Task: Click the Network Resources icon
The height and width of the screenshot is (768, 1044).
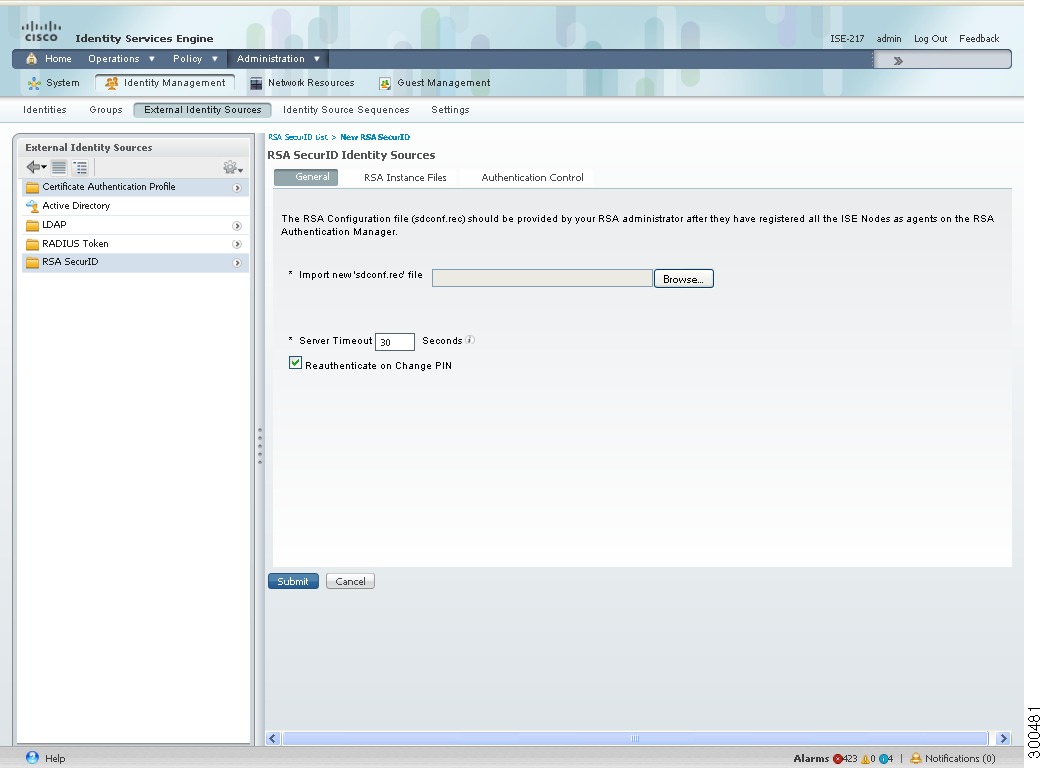Action: tap(256, 83)
